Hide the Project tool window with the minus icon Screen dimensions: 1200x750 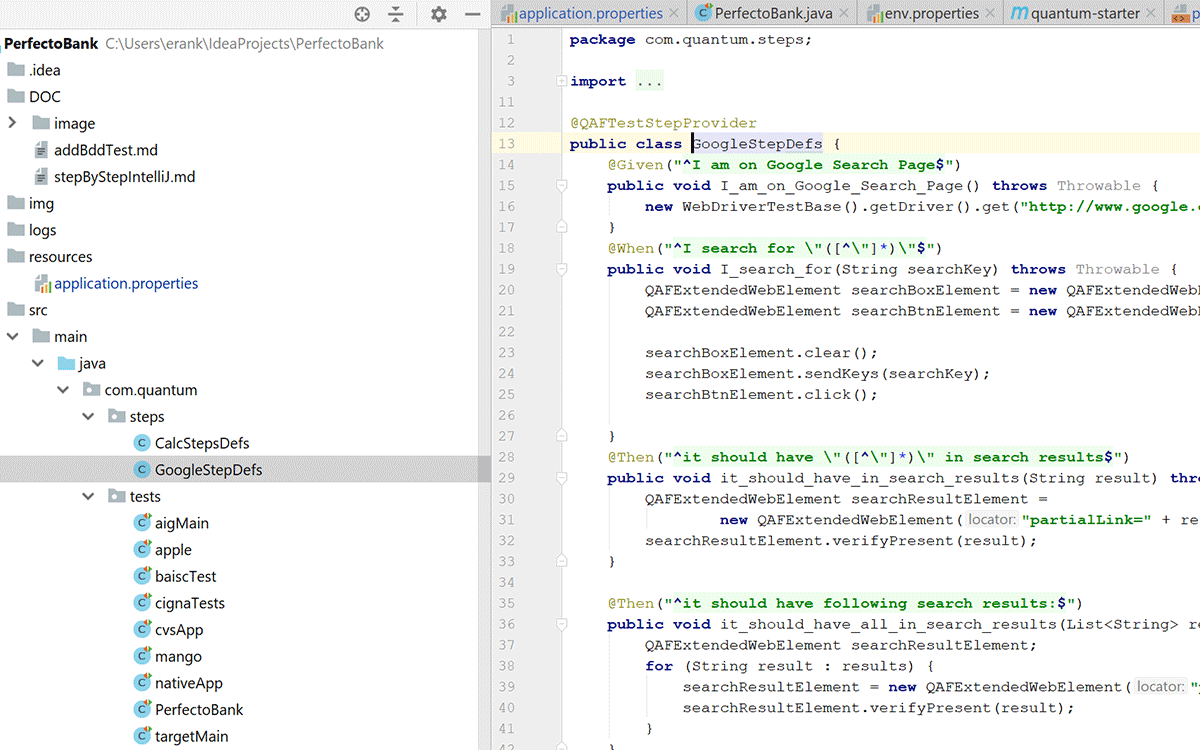pos(472,14)
